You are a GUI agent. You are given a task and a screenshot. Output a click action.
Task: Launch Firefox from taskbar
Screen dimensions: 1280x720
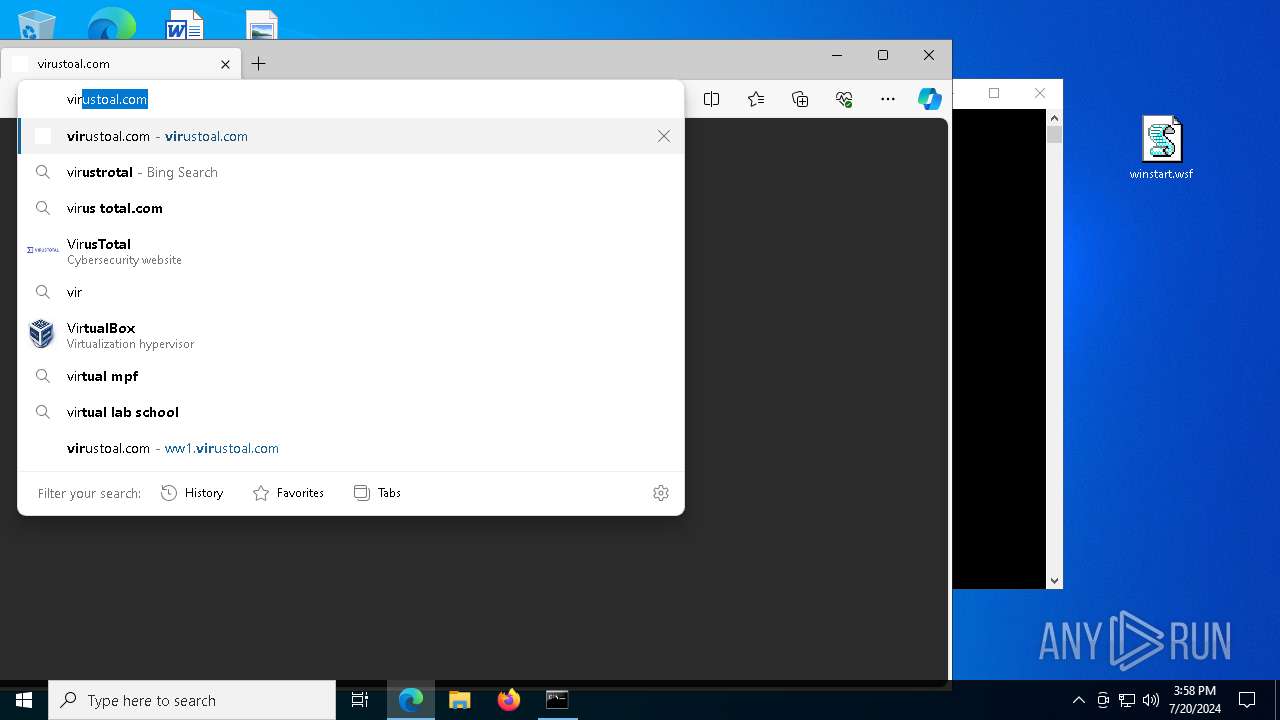509,700
